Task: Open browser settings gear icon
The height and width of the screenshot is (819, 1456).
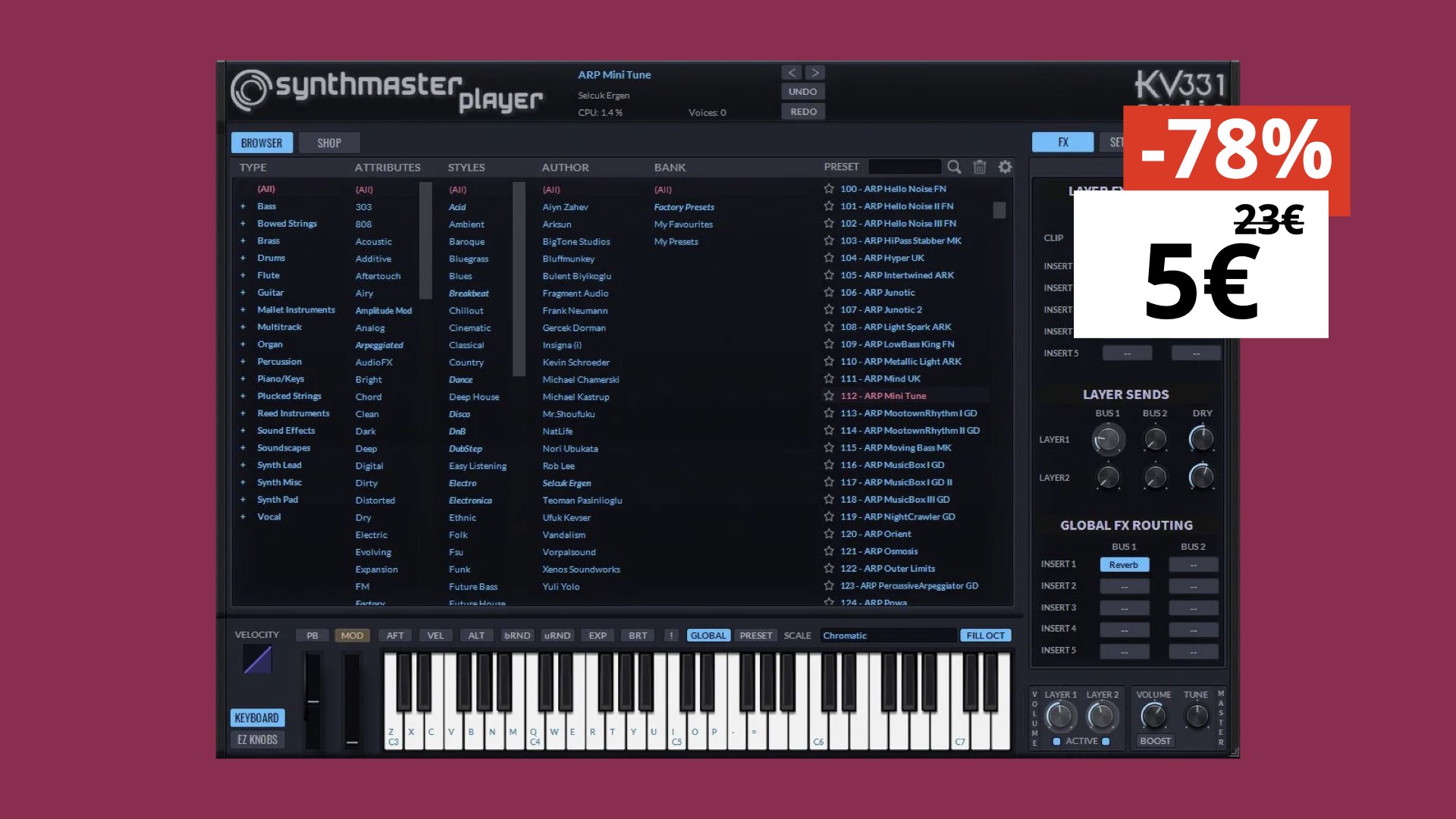Action: 1006,167
